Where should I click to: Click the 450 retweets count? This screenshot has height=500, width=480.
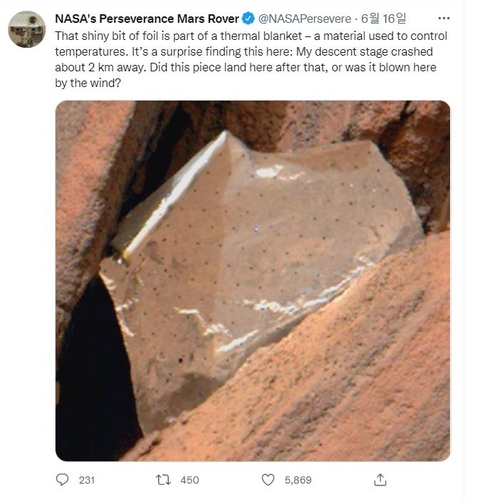click(x=190, y=480)
